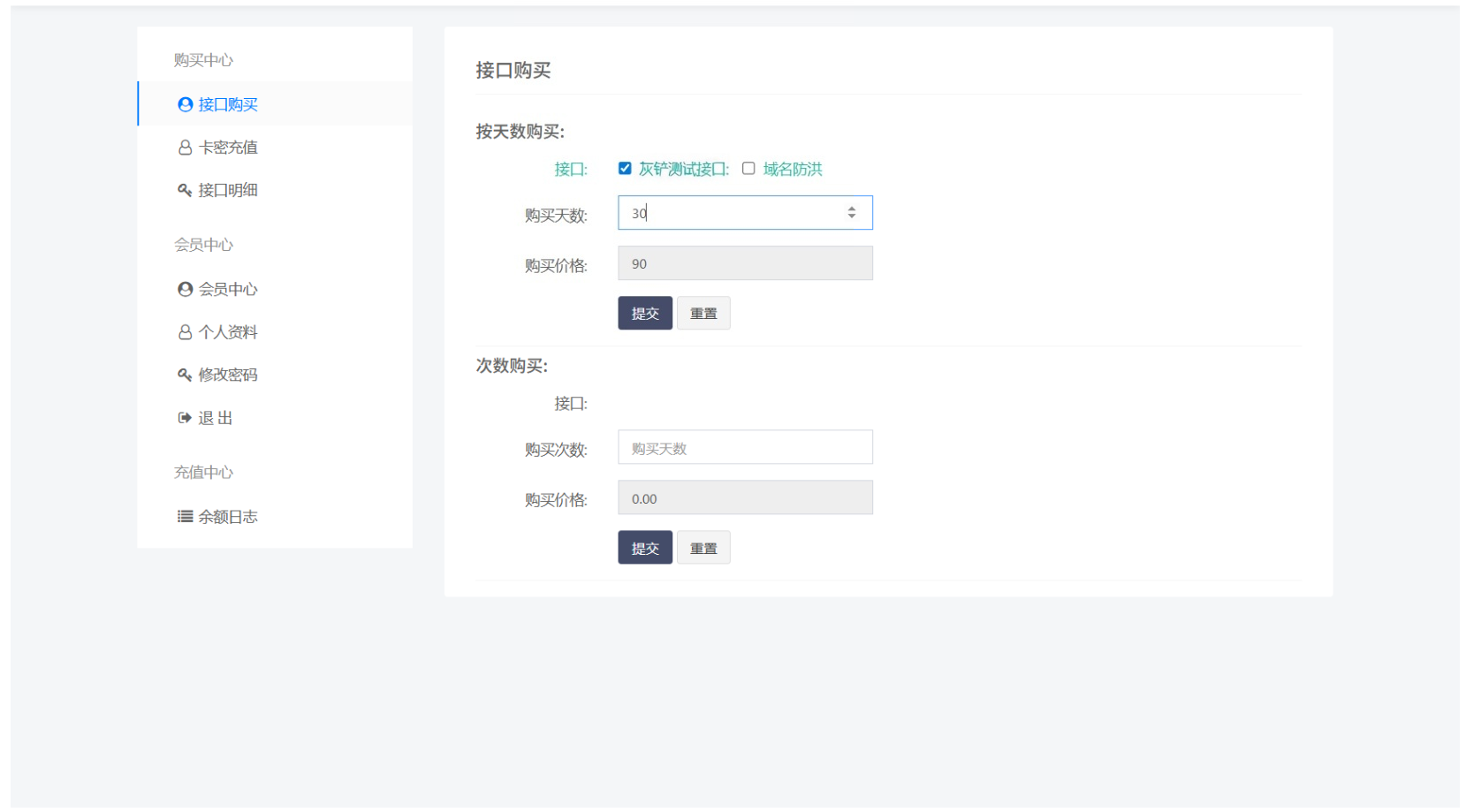
Task: Click 重置 in the 按天数购买 section
Action: (x=703, y=313)
